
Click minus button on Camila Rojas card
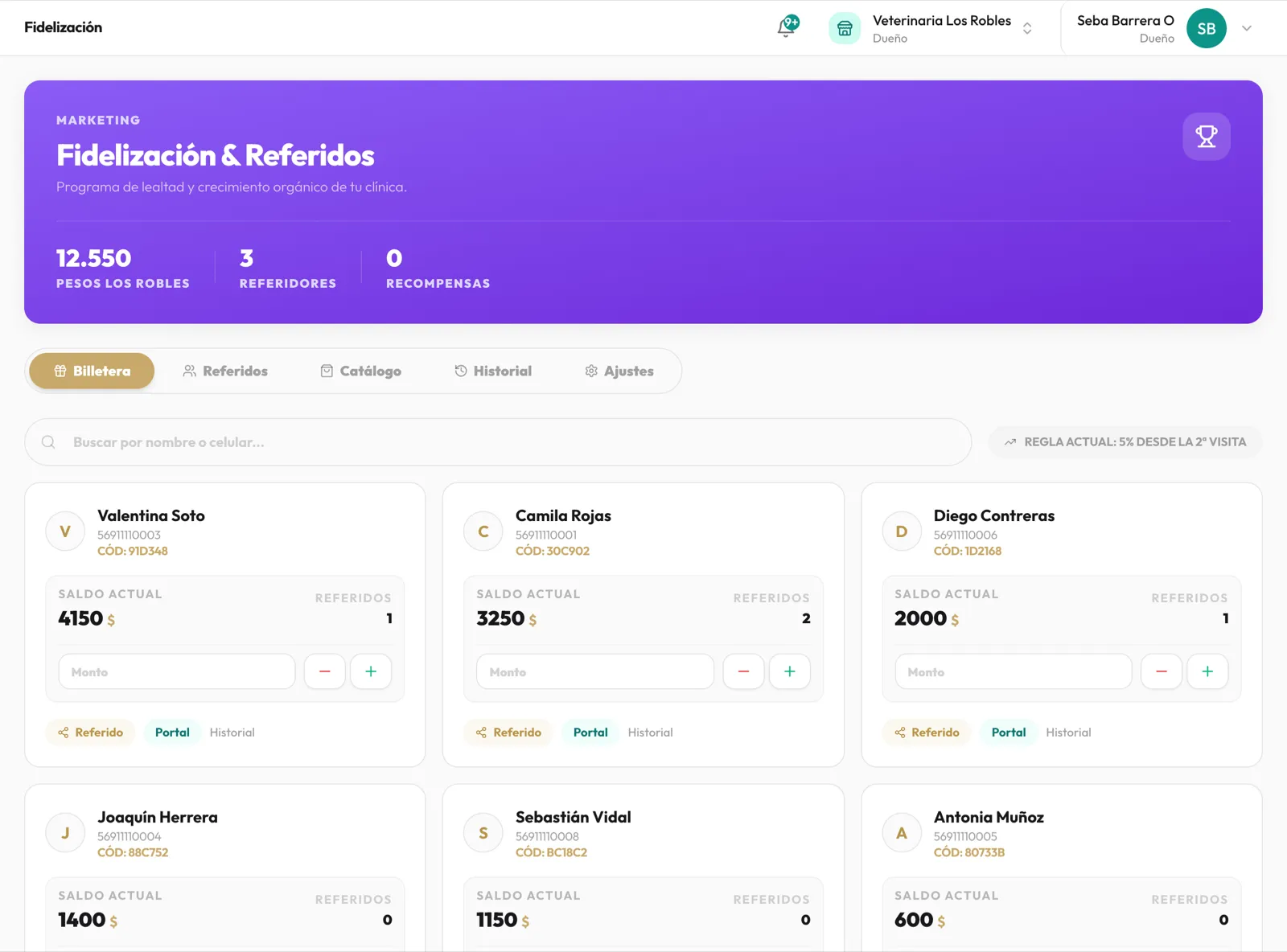[743, 671]
